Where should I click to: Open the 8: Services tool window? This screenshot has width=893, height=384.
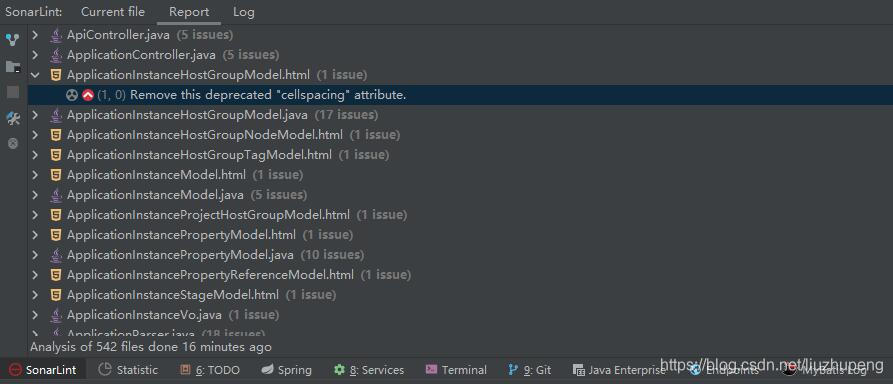[369, 370]
